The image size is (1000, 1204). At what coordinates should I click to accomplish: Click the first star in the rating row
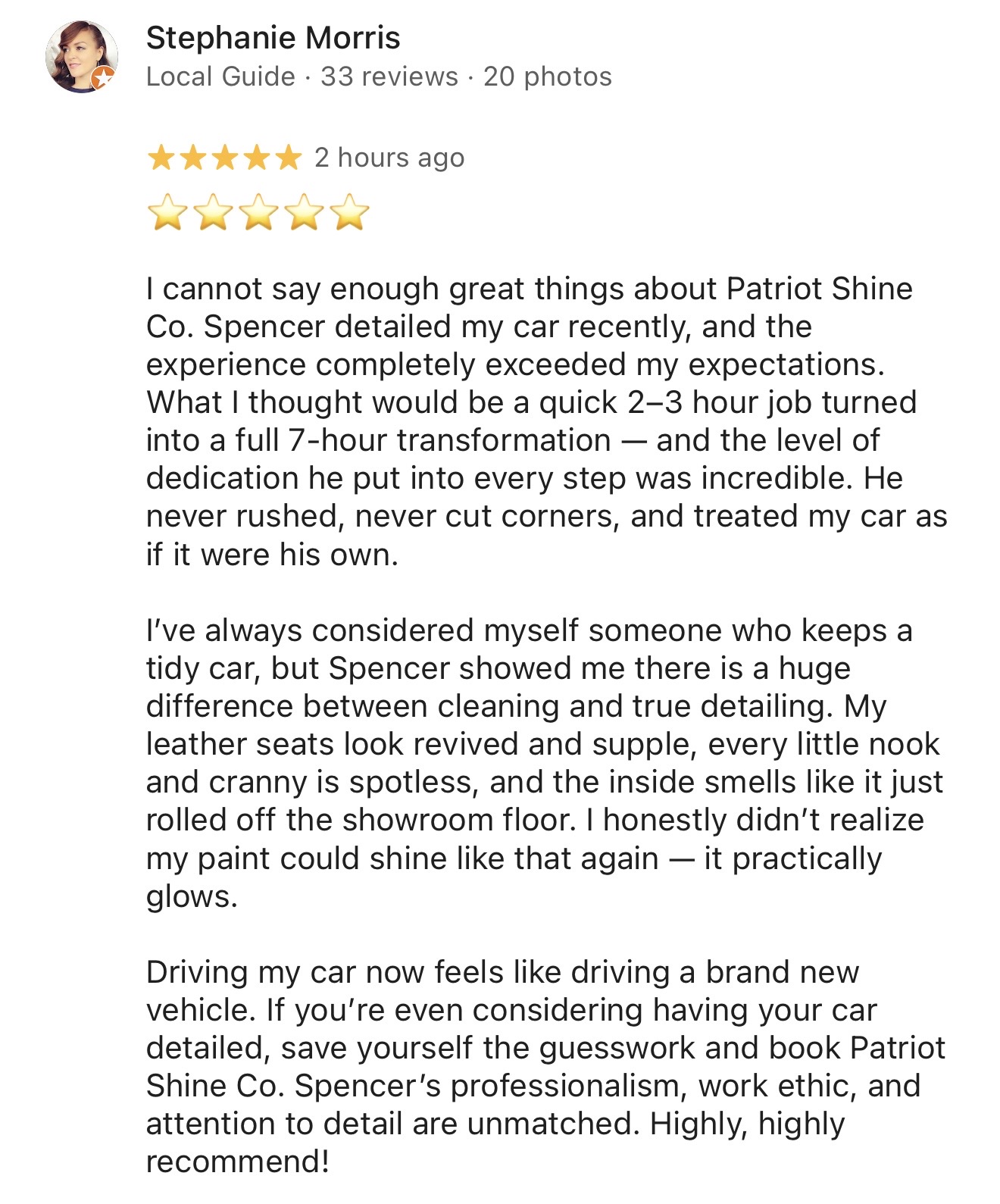point(161,158)
